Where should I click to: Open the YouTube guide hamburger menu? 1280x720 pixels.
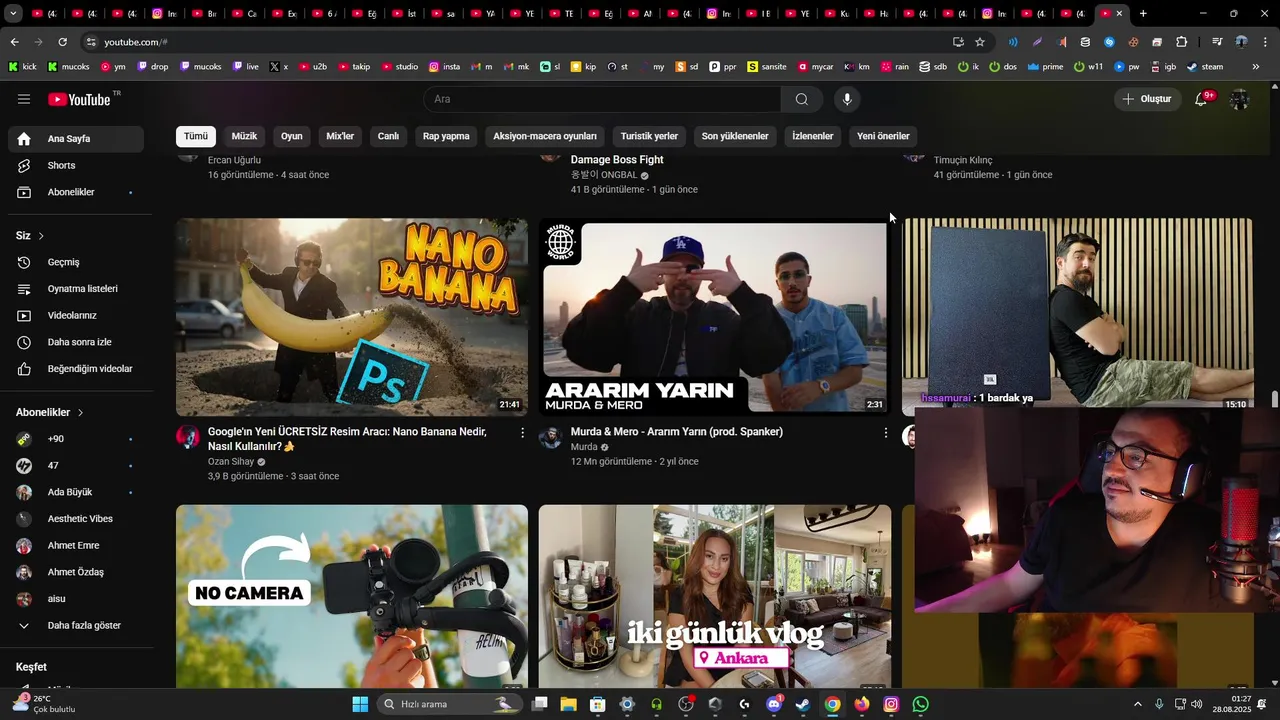pos(24,99)
